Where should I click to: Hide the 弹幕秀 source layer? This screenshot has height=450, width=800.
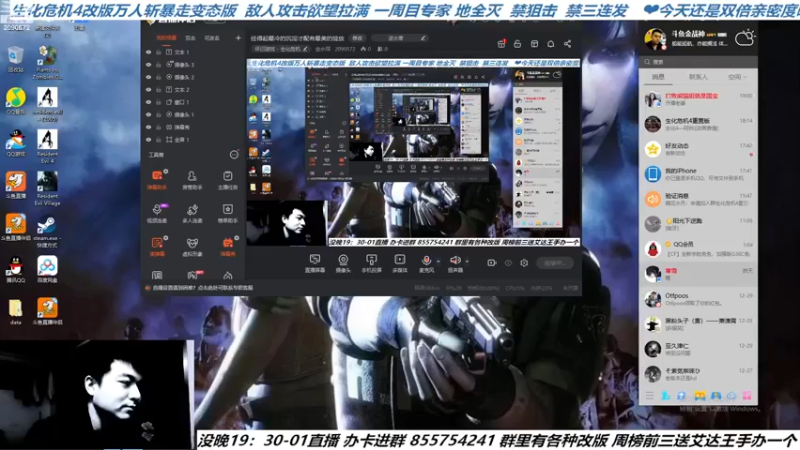tap(148, 127)
